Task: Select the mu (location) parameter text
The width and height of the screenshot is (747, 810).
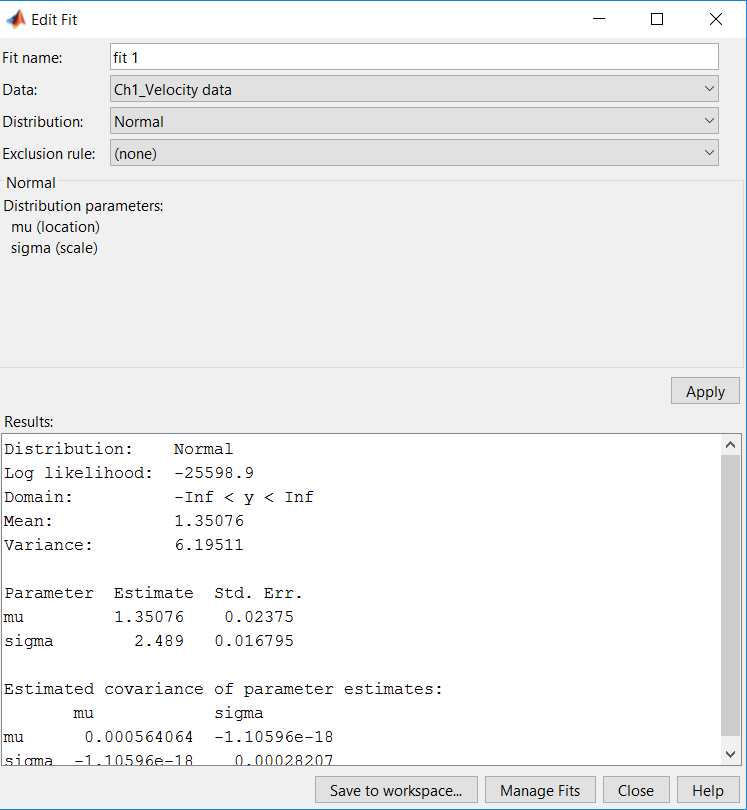Action: point(56,227)
